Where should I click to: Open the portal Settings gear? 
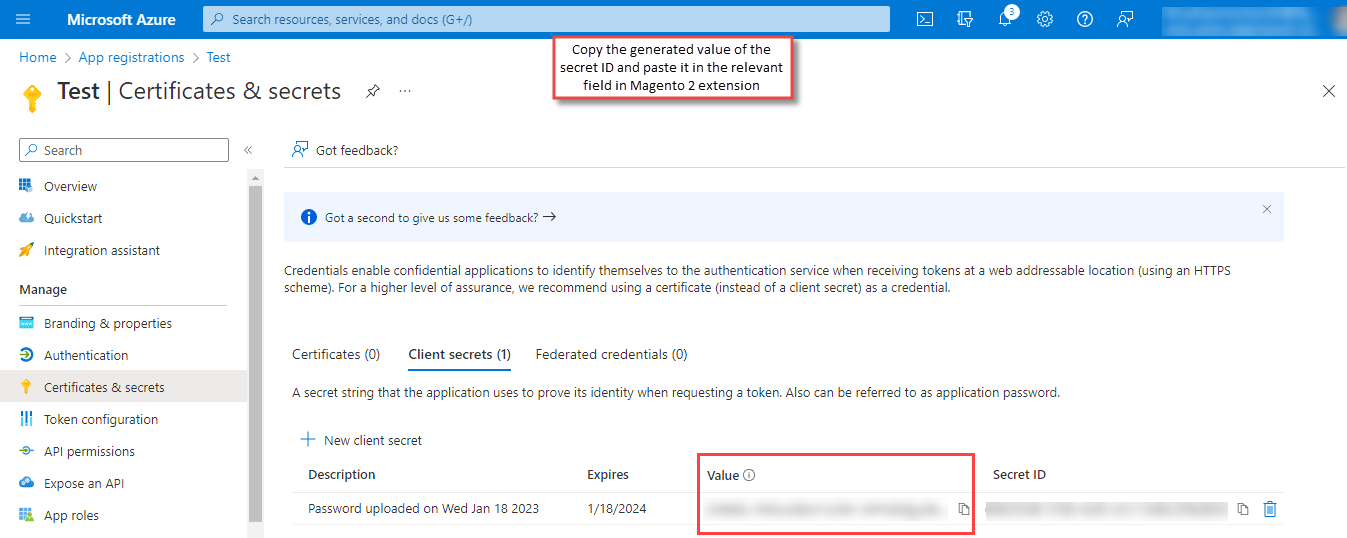coord(1045,19)
